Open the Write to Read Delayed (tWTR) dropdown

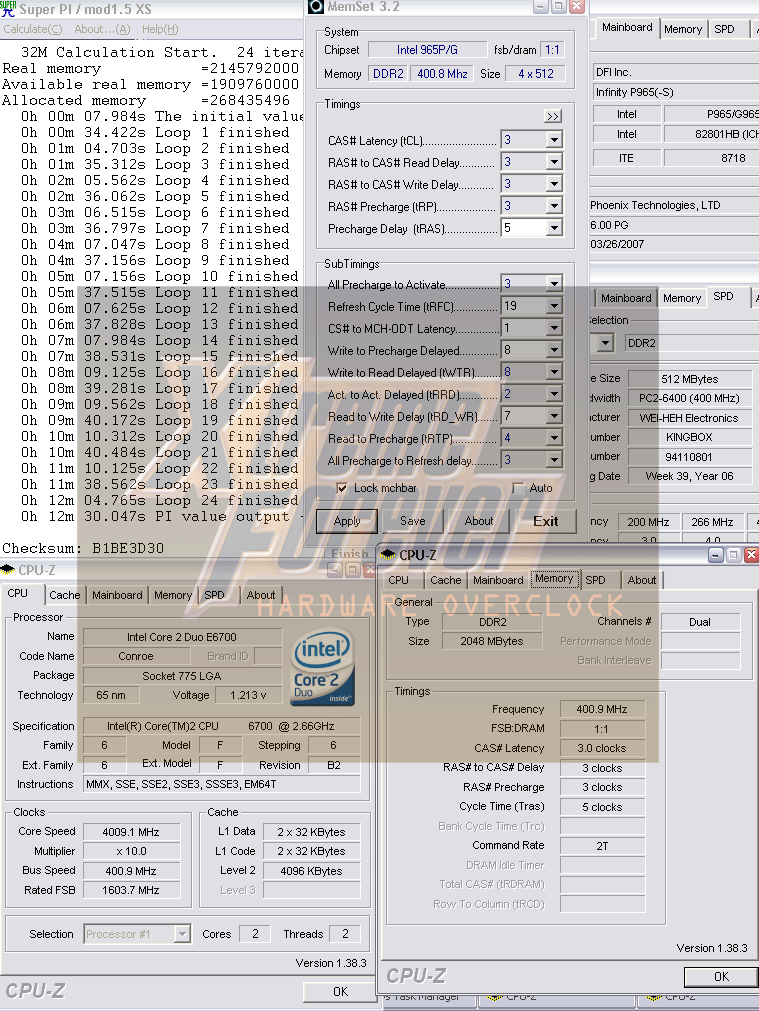point(554,372)
